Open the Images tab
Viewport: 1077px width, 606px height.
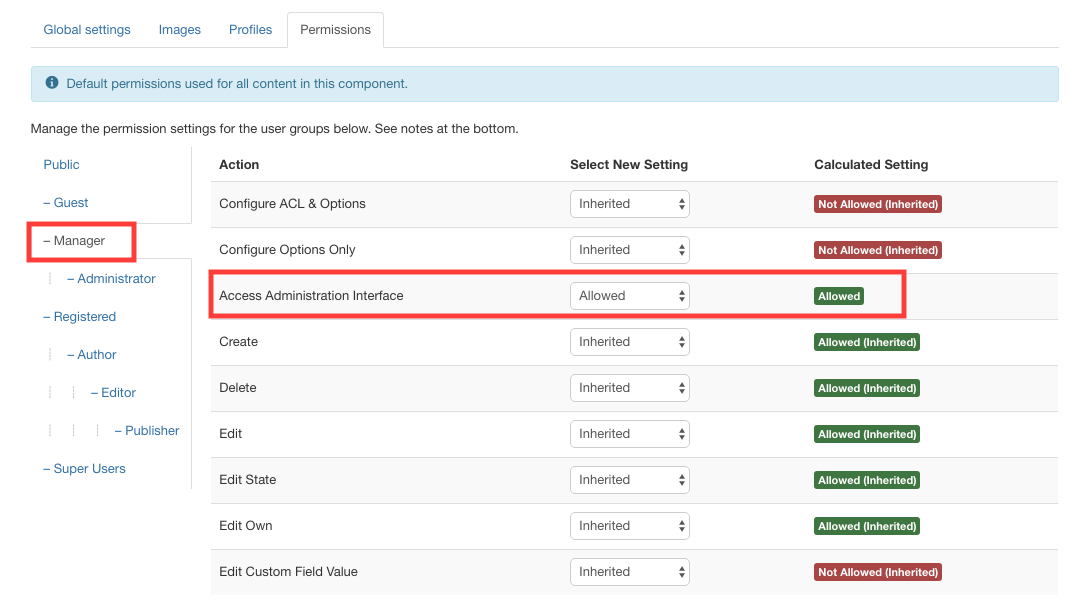tap(179, 29)
